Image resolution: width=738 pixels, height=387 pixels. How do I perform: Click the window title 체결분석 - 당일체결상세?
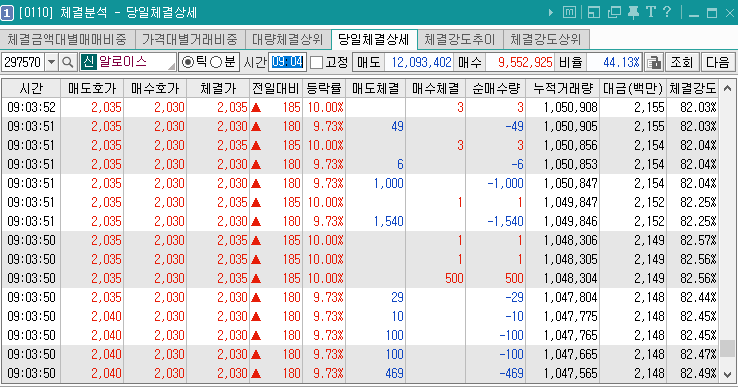click(x=128, y=13)
